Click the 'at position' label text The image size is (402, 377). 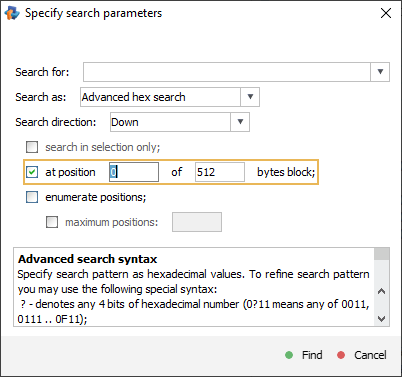[x=70, y=172]
